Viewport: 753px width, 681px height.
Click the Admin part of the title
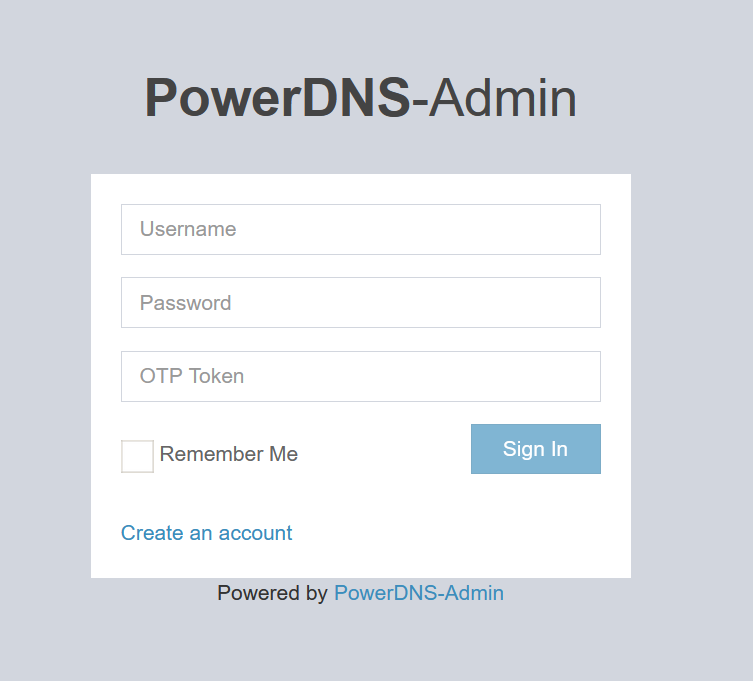point(502,98)
